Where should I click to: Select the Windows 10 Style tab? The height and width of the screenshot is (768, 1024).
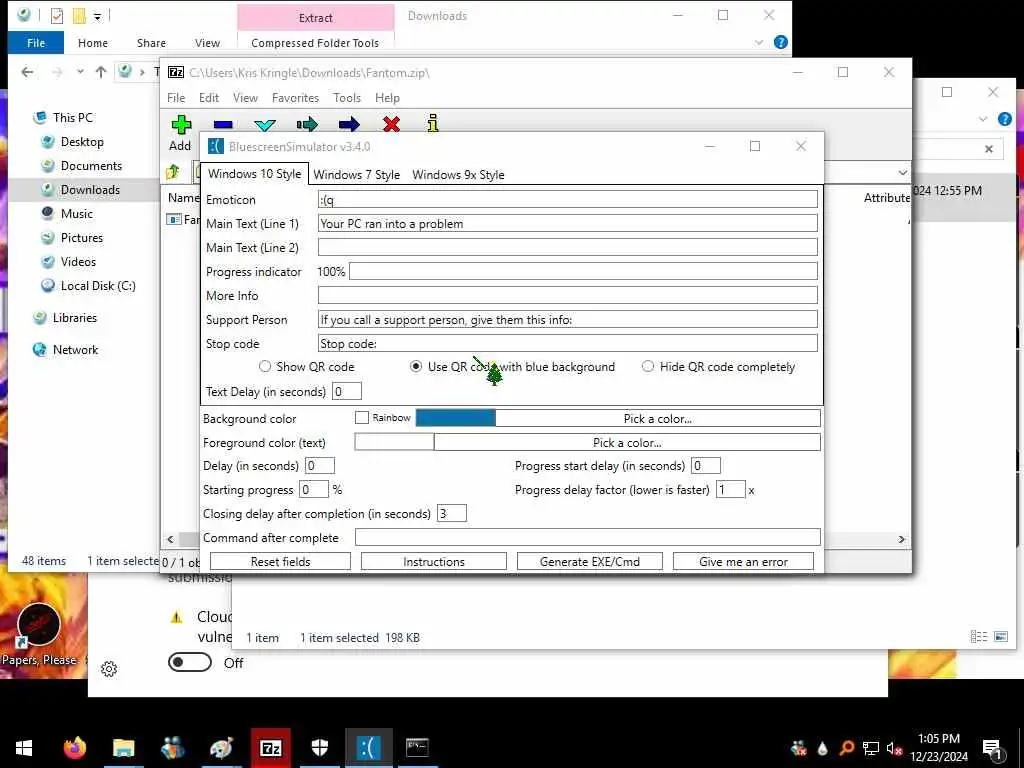click(255, 174)
